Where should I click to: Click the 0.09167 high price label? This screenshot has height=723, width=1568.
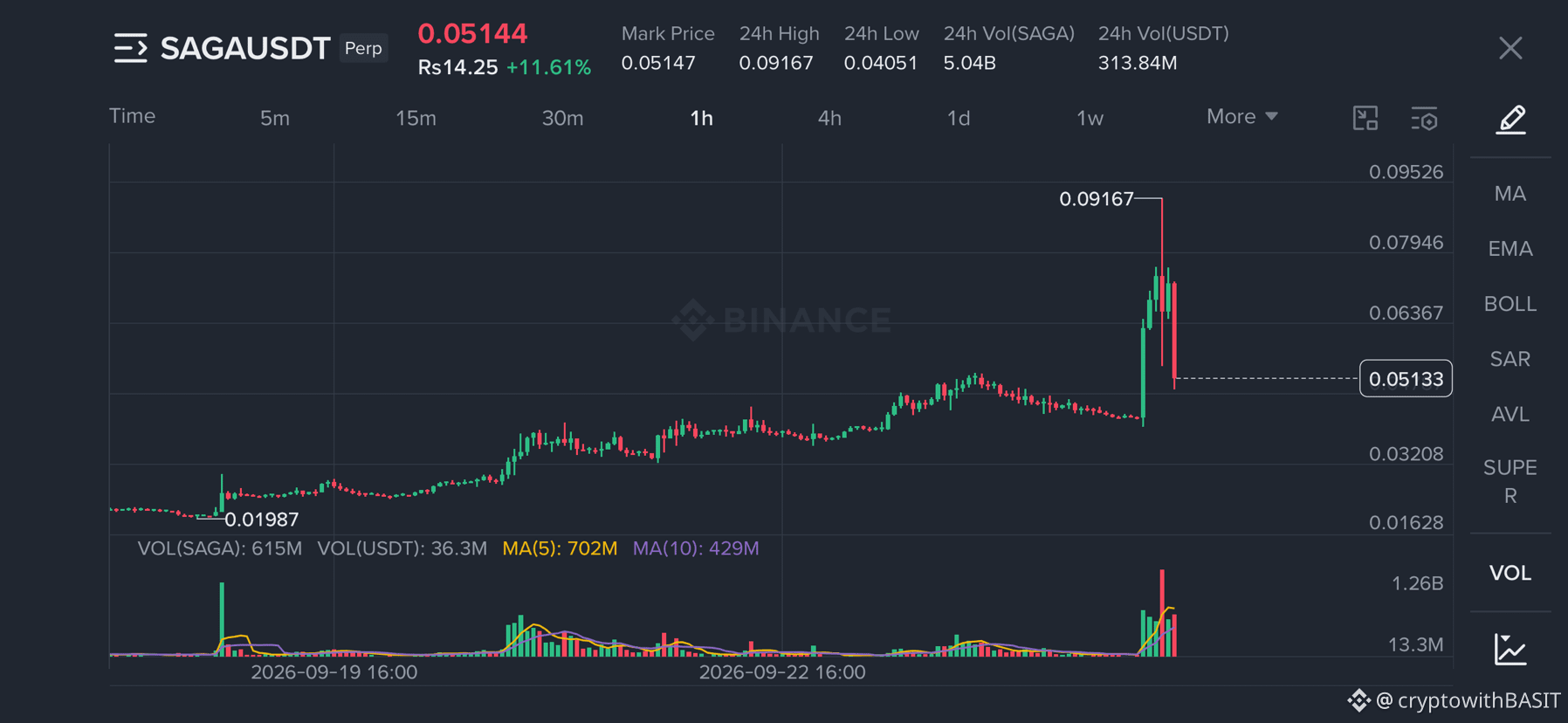pyautogui.click(x=1096, y=199)
